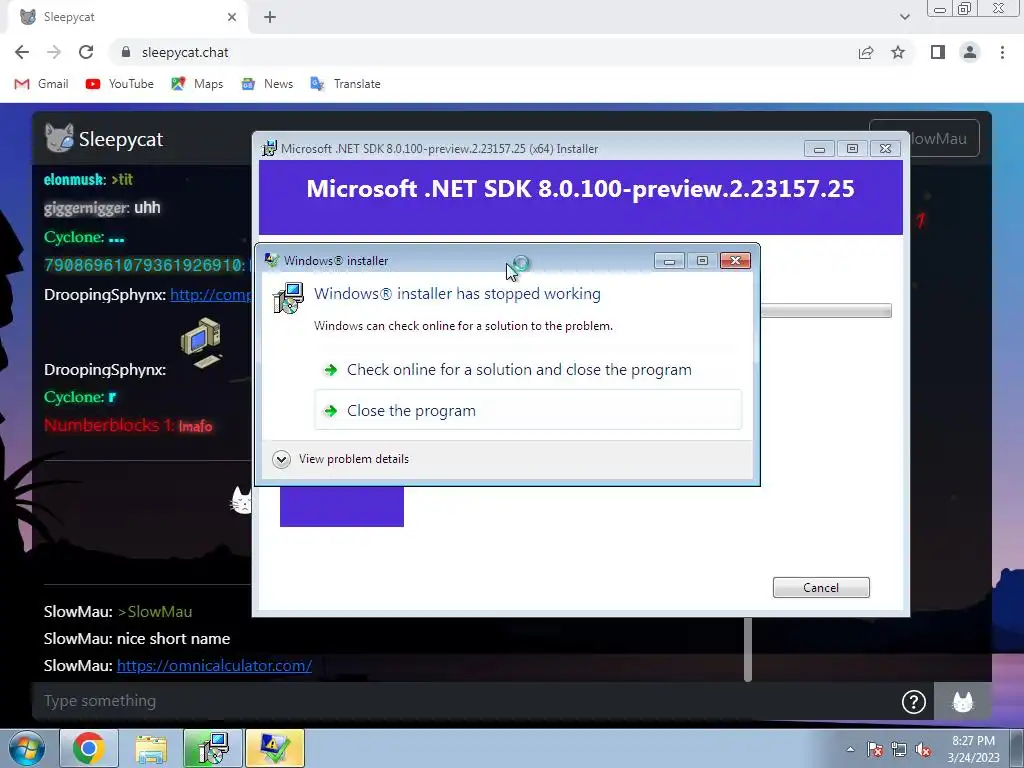Click Chrome forward arrow

54,52
